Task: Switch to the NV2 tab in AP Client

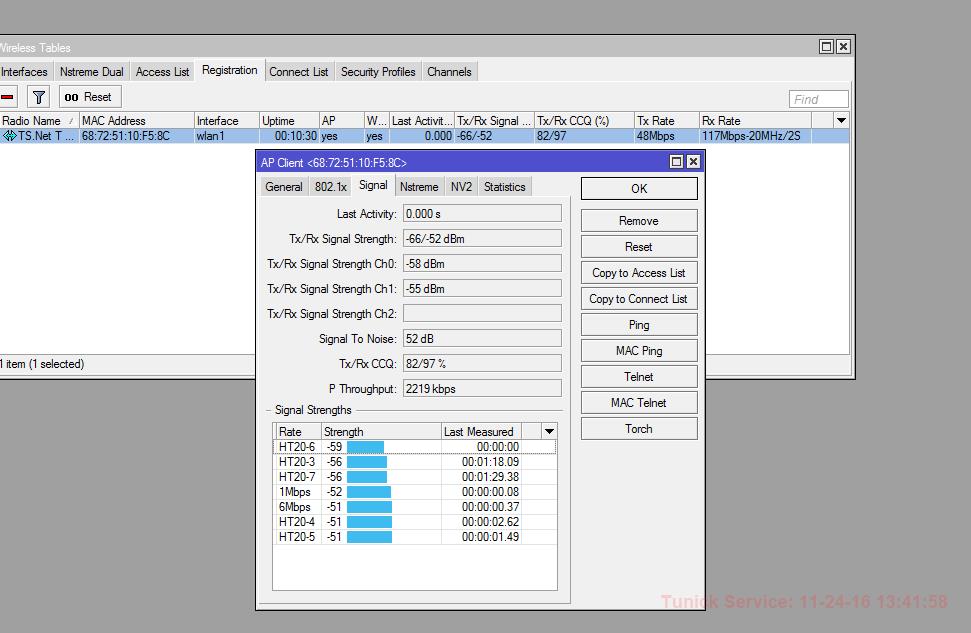Action: click(x=461, y=186)
